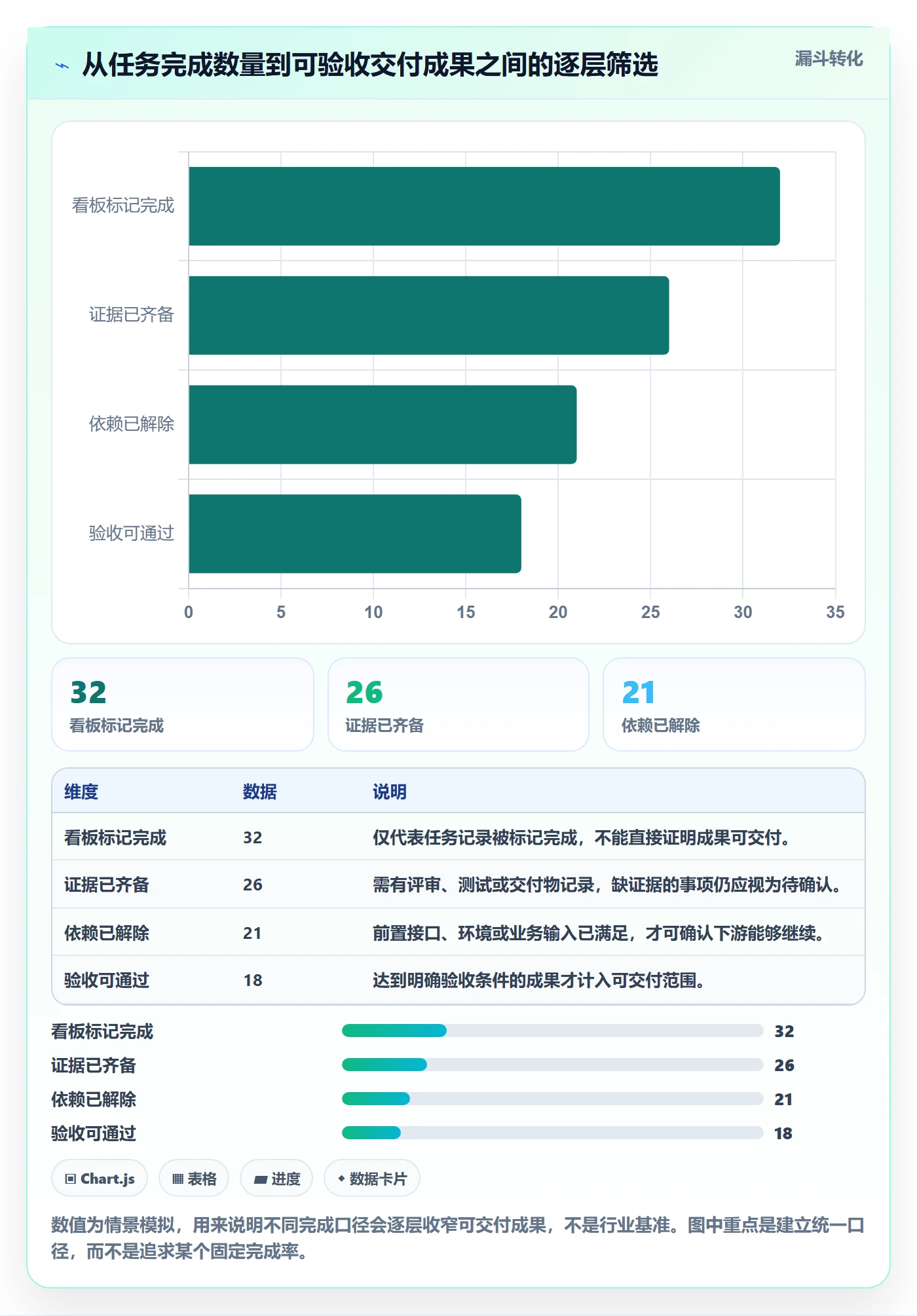Click the title 从任务完成数量到可验收交付成果之间的逐层筛选

tap(370, 65)
